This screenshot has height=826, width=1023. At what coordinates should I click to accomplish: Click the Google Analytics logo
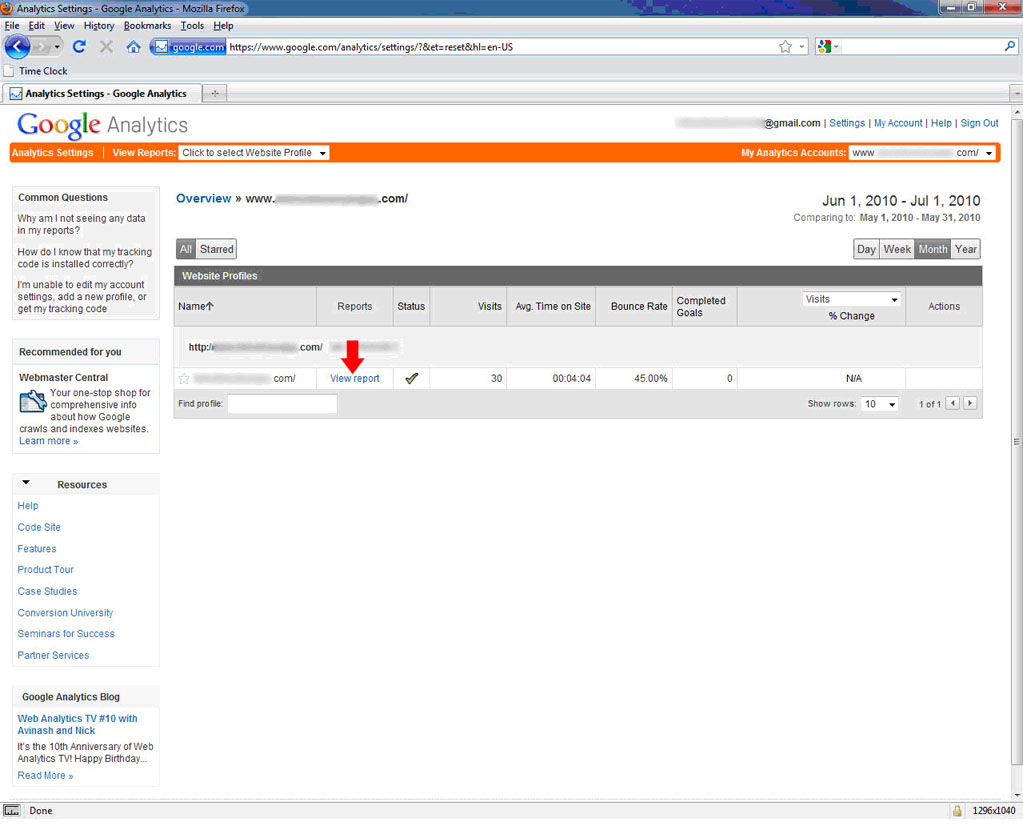(100, 125)
